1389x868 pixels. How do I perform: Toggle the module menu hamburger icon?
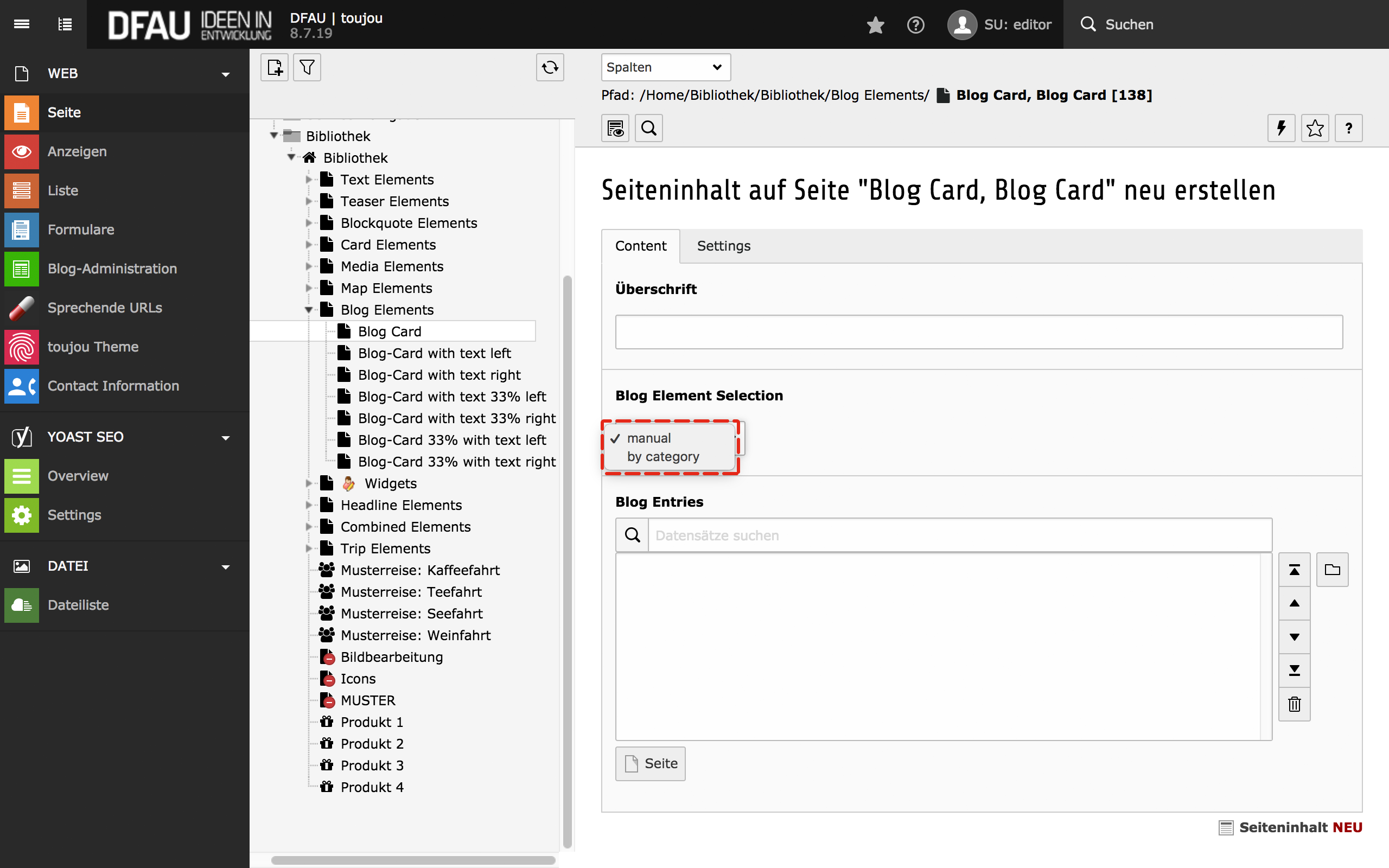tap(22, 24)
